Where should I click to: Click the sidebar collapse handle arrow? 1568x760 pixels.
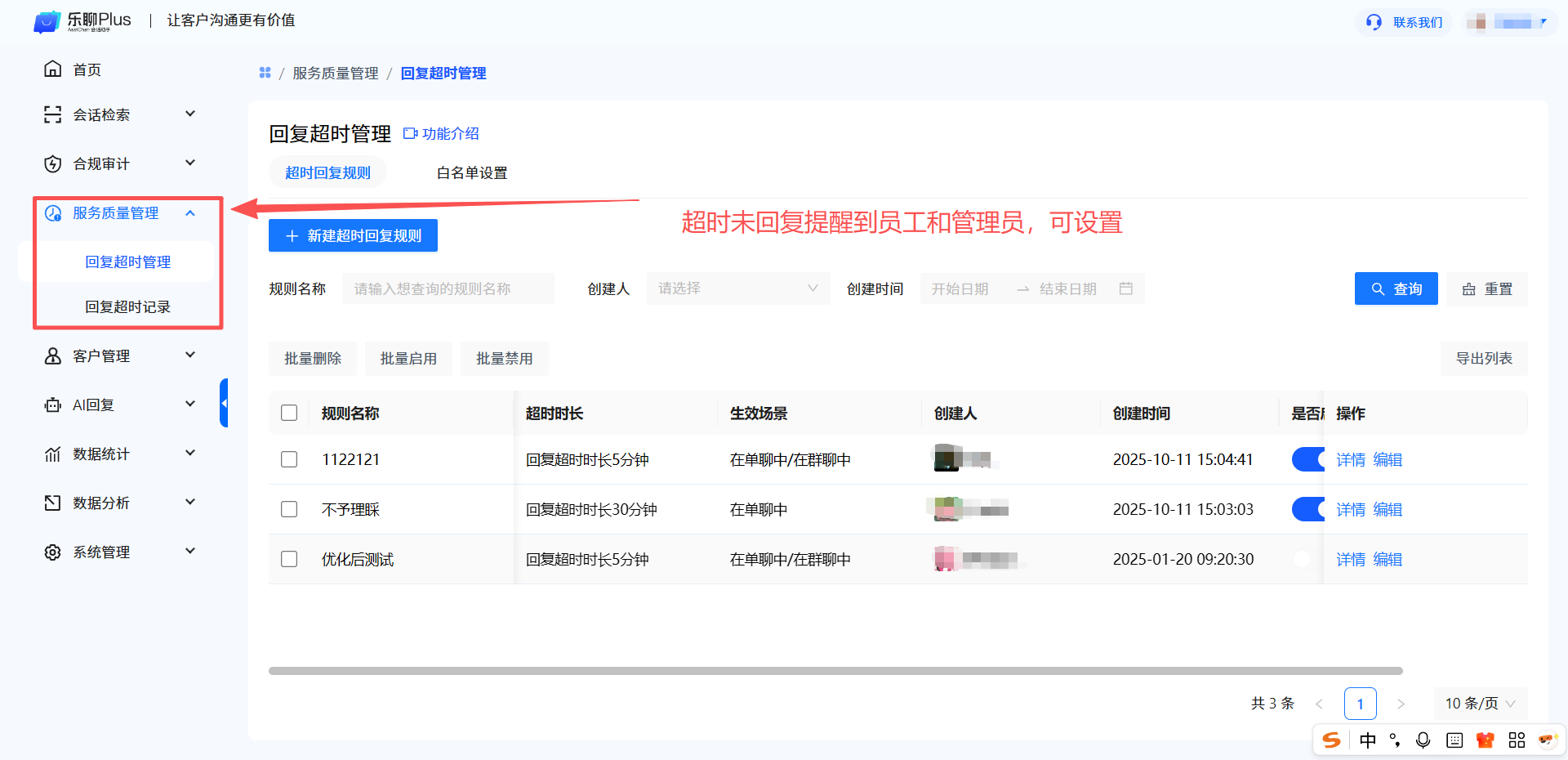224,403
